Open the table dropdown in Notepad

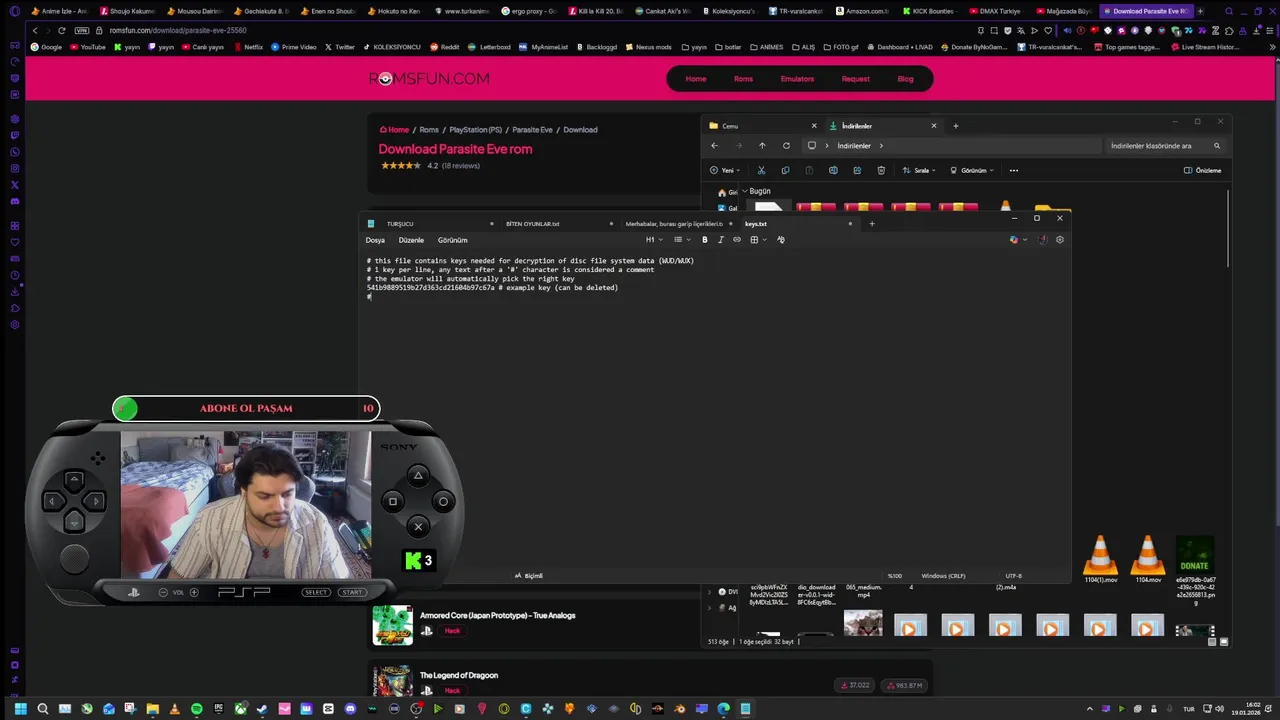pyautogui.click(x=757, y=240)
